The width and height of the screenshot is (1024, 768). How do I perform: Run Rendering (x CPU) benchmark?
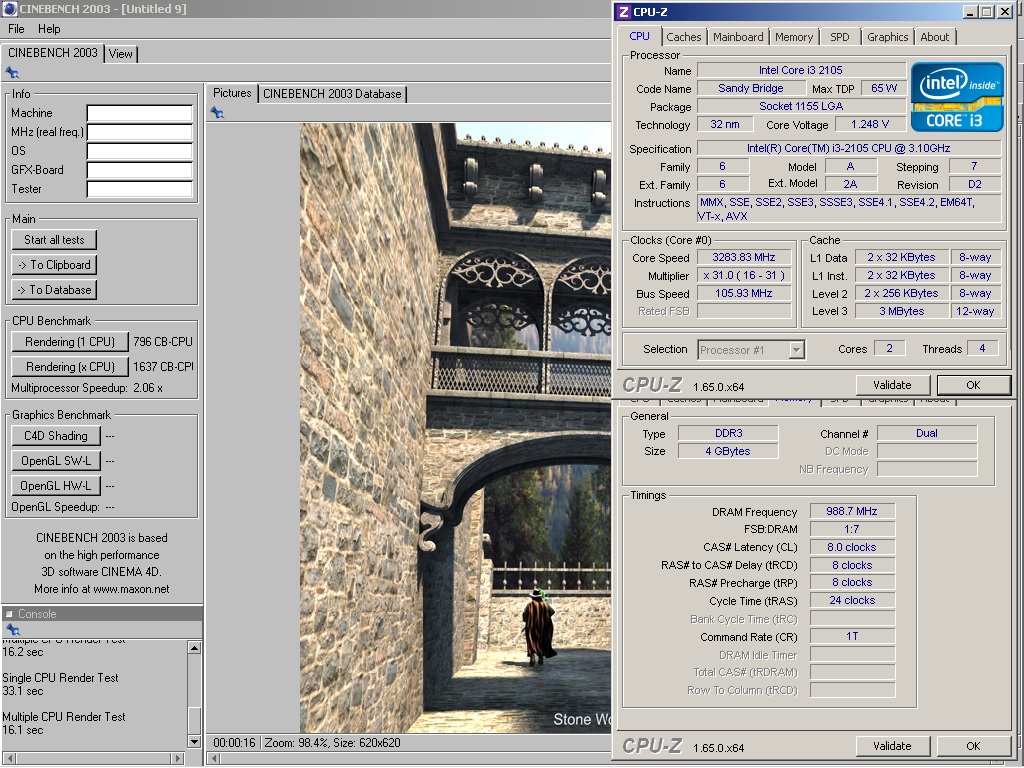[70, 366]
